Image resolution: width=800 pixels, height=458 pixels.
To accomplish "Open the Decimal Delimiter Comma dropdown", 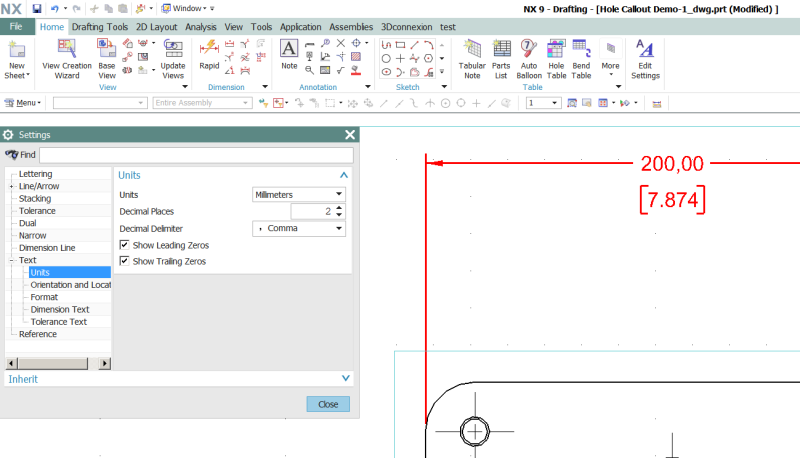I will pyautogui.click(x=298, y=228).
